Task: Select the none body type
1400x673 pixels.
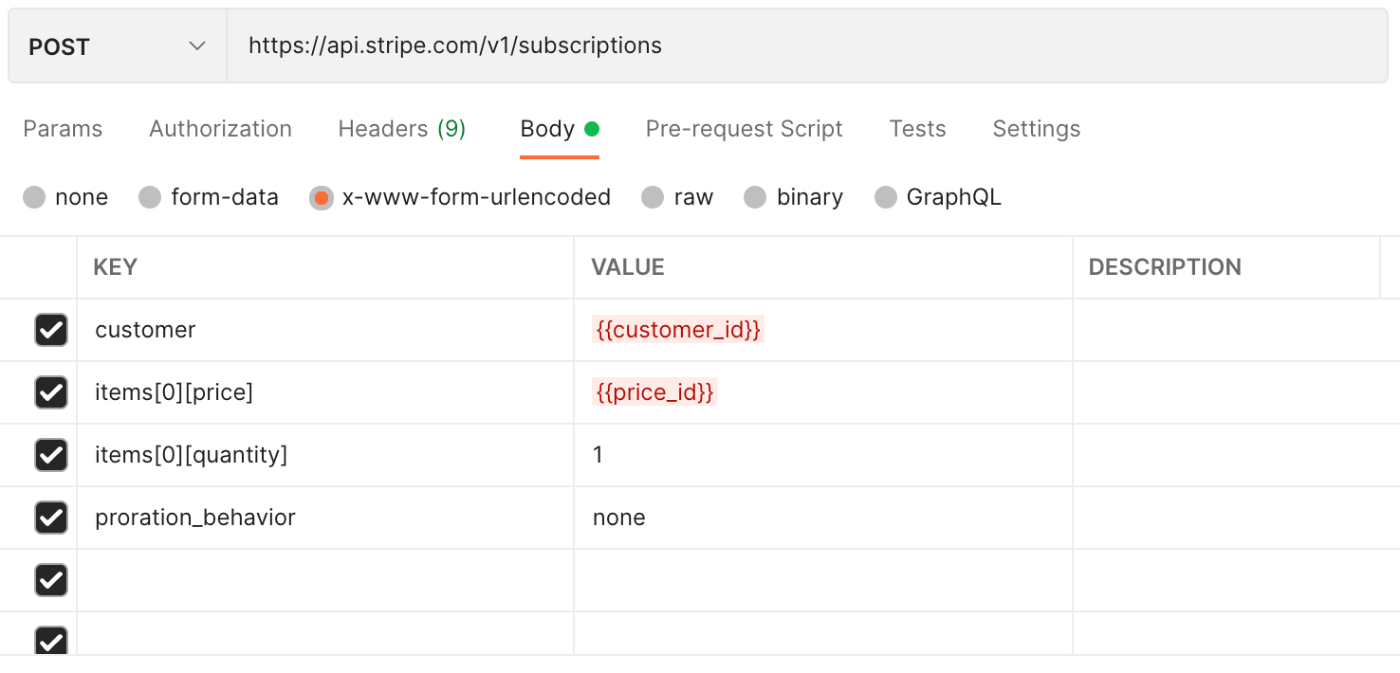Action: [x=34, y=197]
